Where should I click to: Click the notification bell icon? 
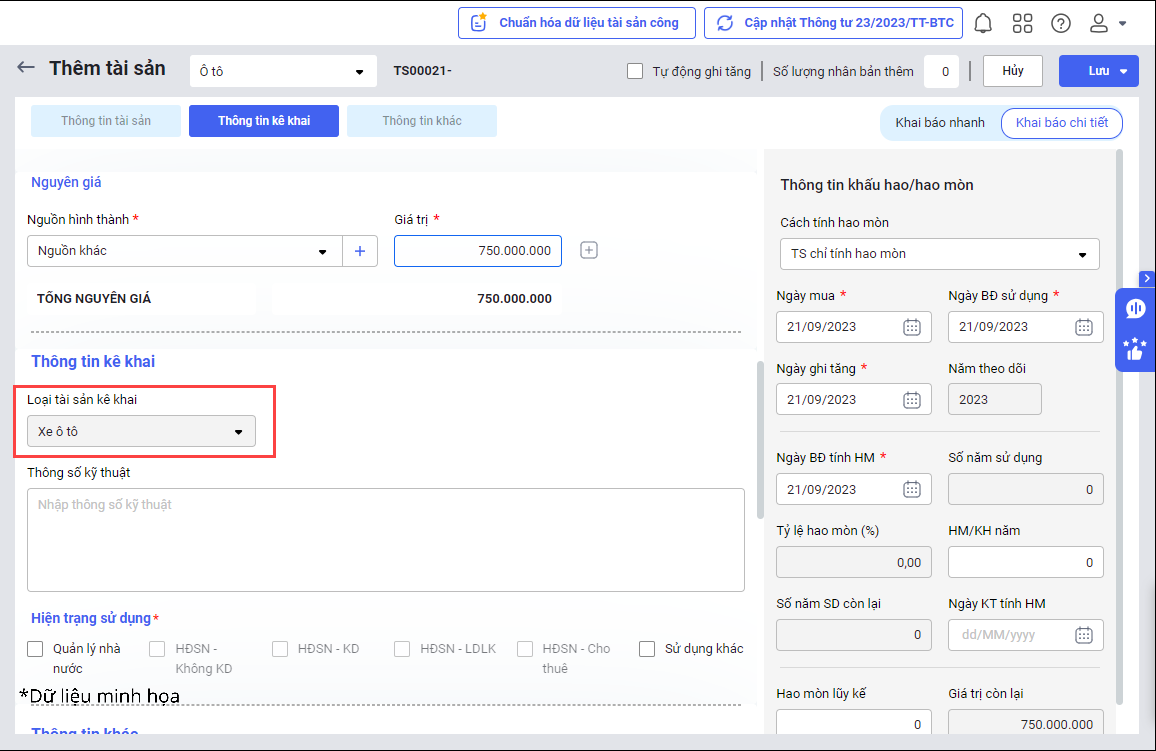point(984,23)
